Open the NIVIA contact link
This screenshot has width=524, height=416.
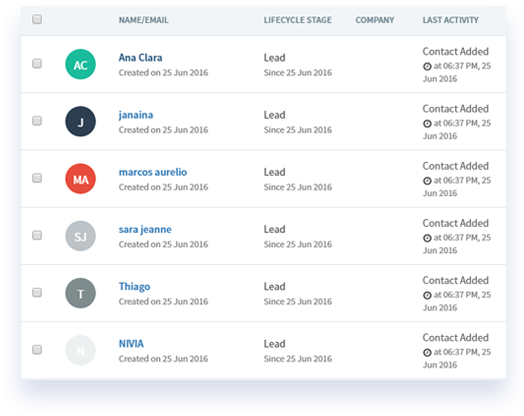coord(131,344)
